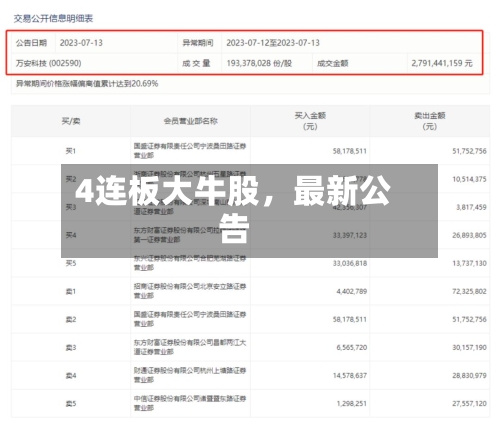
Task: Click the announcement date 2023-07-13 value
Action: click(81, 43)
